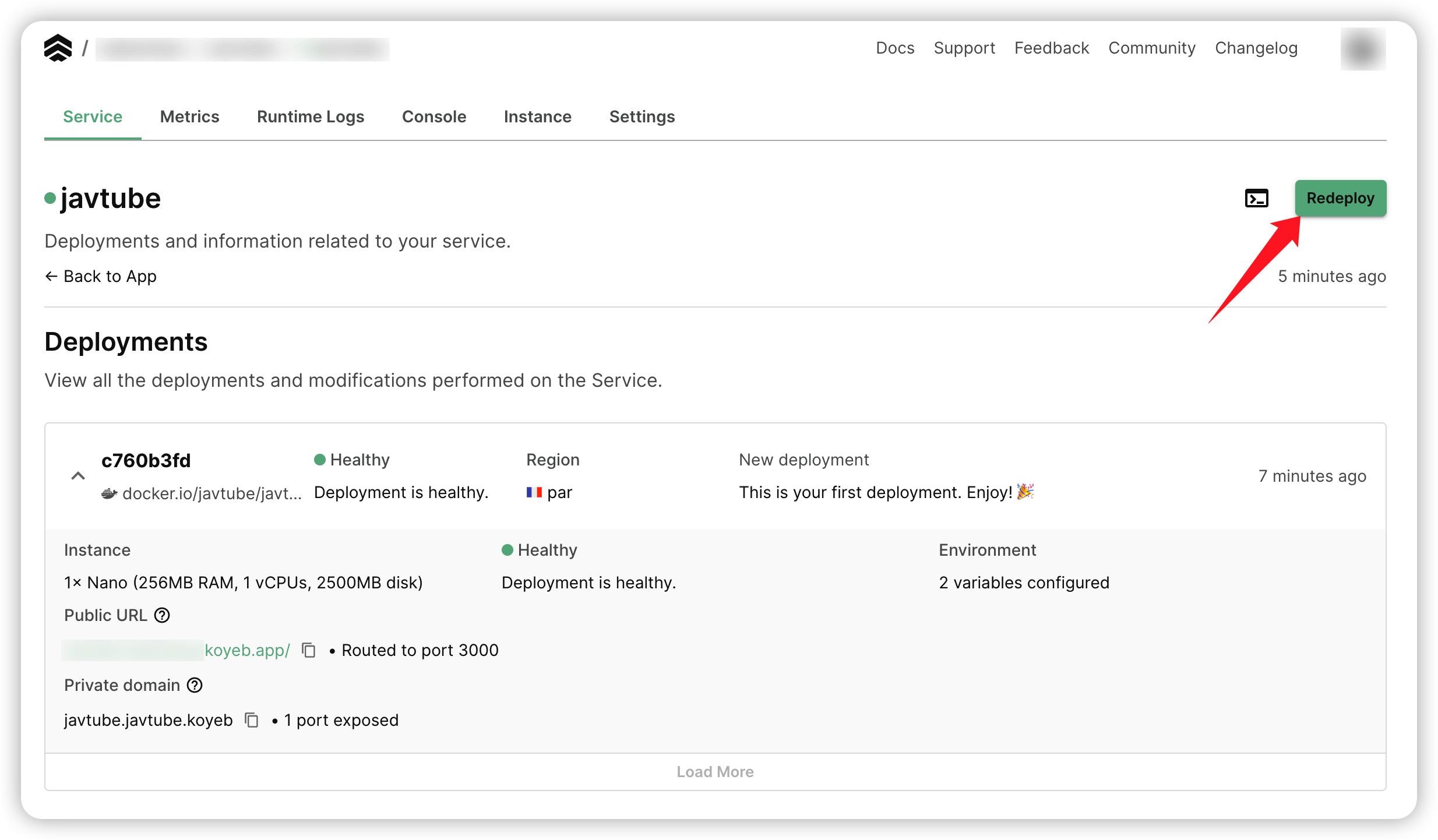Open the Feedback link
The height and width of the screenshot is (840, 1438).
tap(1052, 48)
